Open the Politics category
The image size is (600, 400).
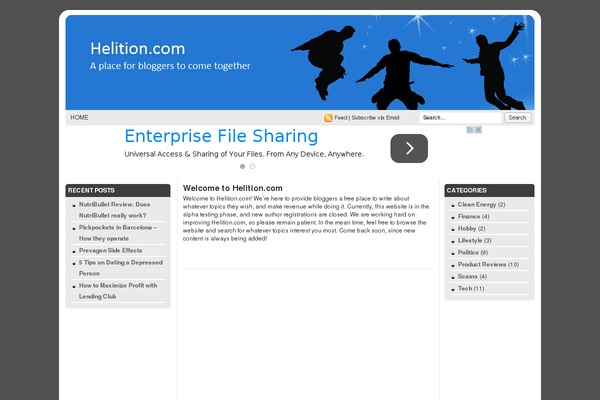468,252
